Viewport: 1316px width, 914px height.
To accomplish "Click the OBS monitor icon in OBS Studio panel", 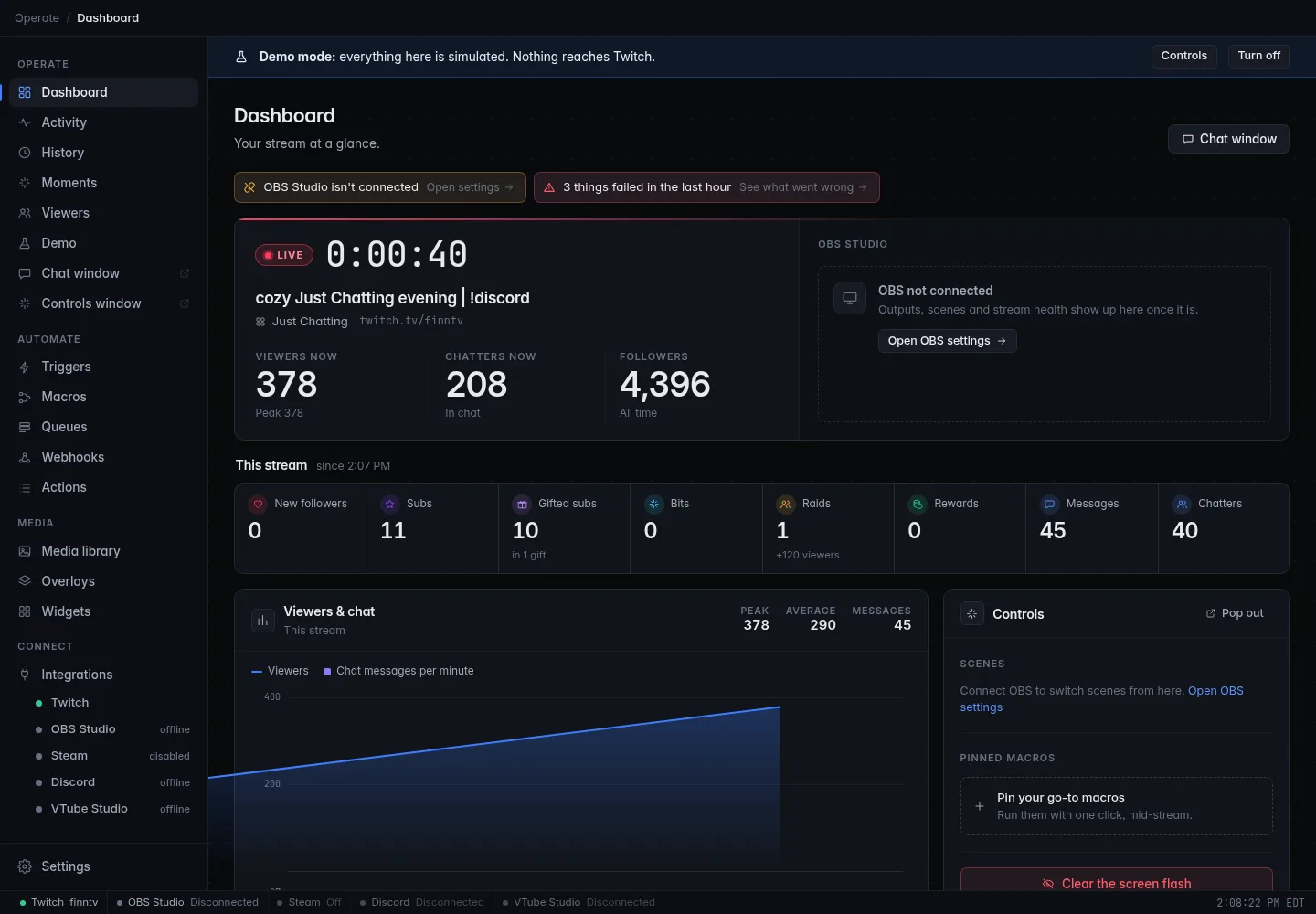I will 850,298.
